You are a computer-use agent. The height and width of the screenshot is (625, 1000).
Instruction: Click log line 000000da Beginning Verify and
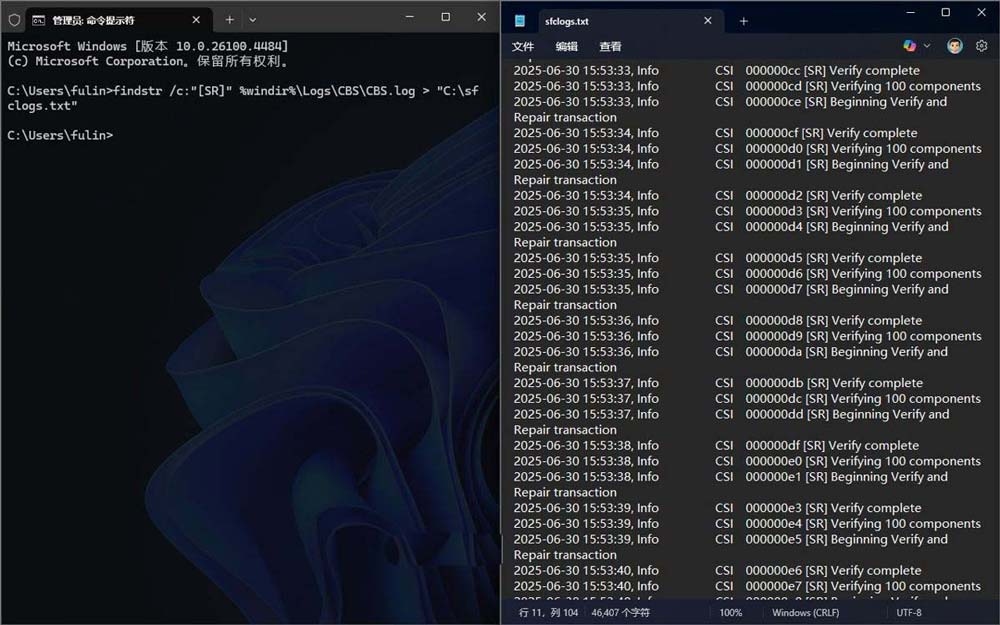731,352
